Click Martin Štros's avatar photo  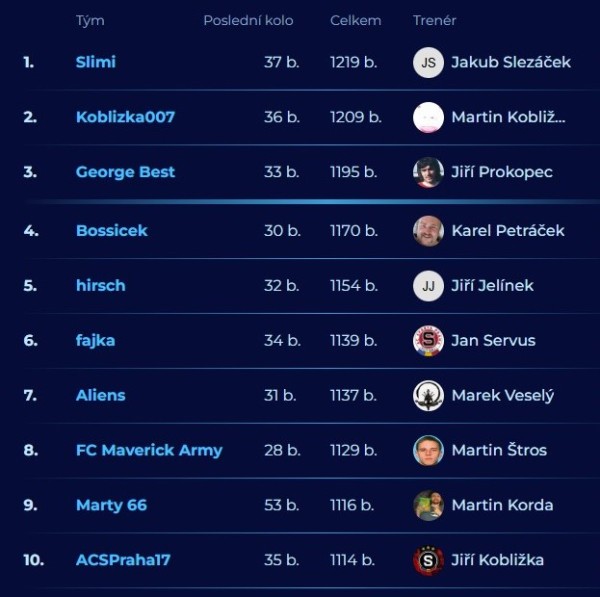pyautogui.click(x=428, y=450)
